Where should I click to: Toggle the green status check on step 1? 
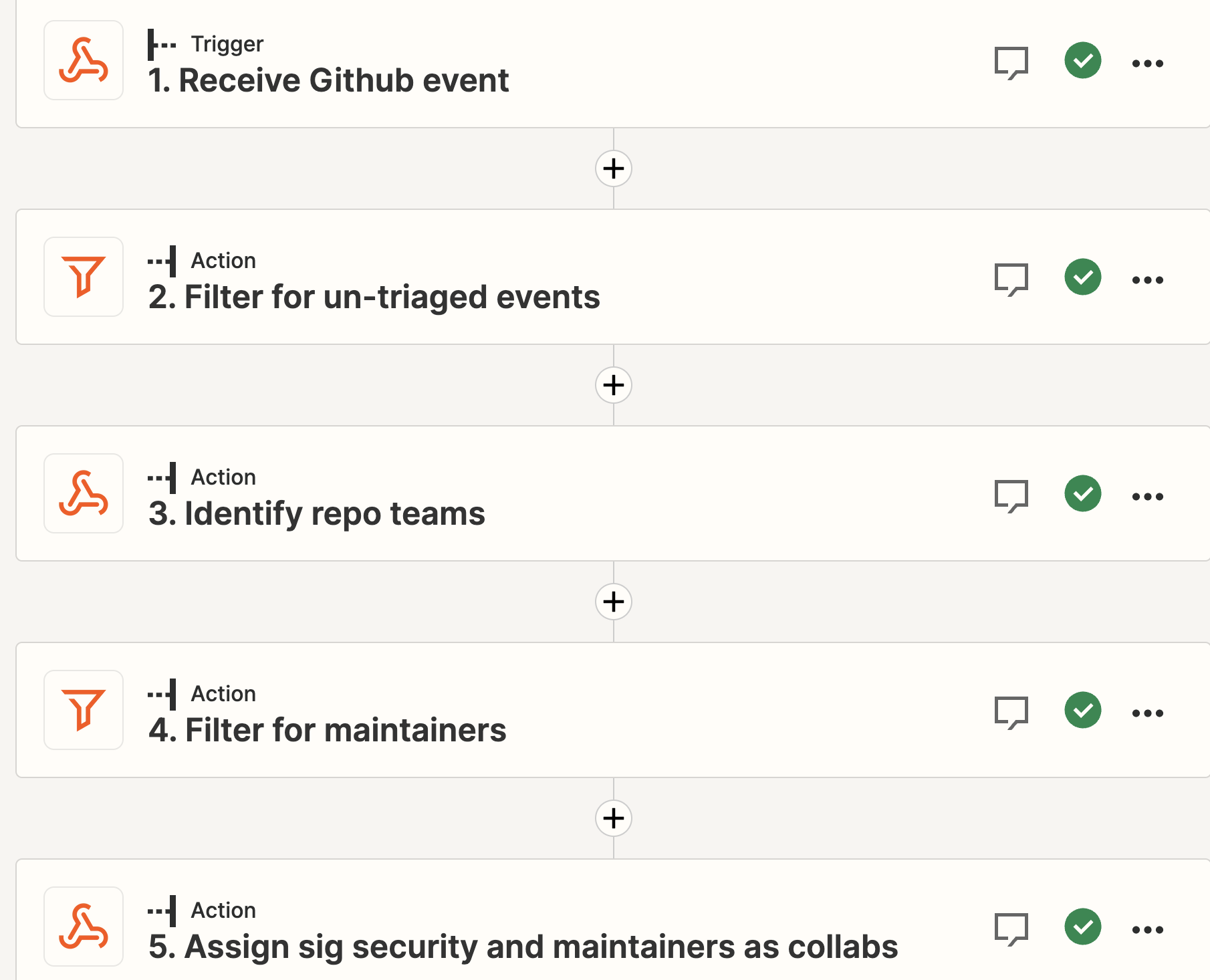pos(1082,60)
